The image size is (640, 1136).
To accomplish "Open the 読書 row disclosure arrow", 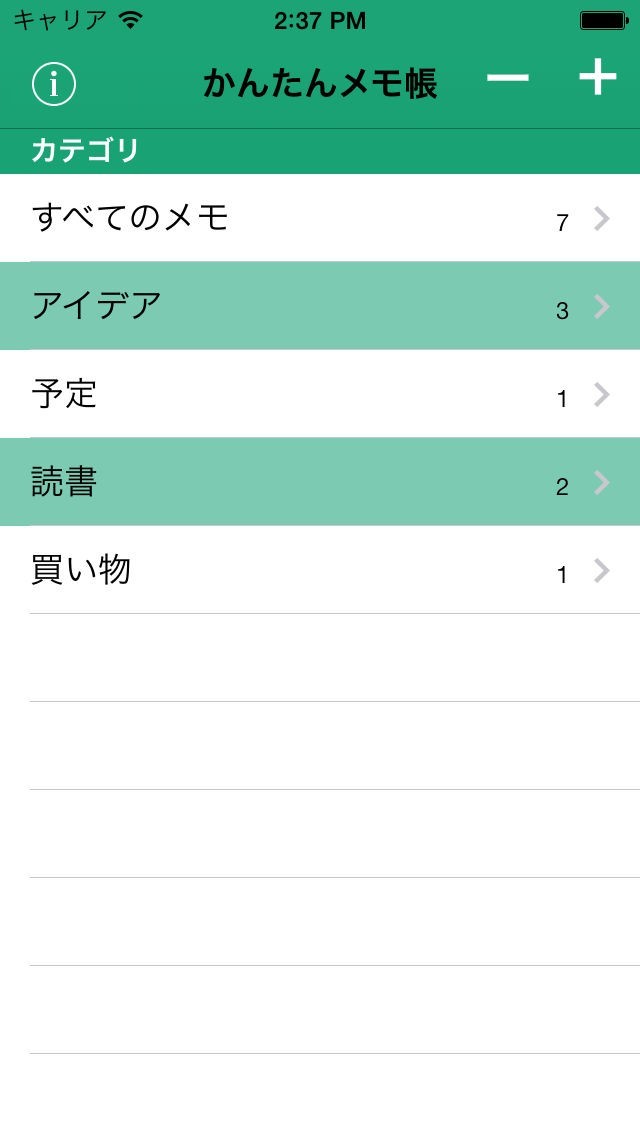I will tap(601, 482).
